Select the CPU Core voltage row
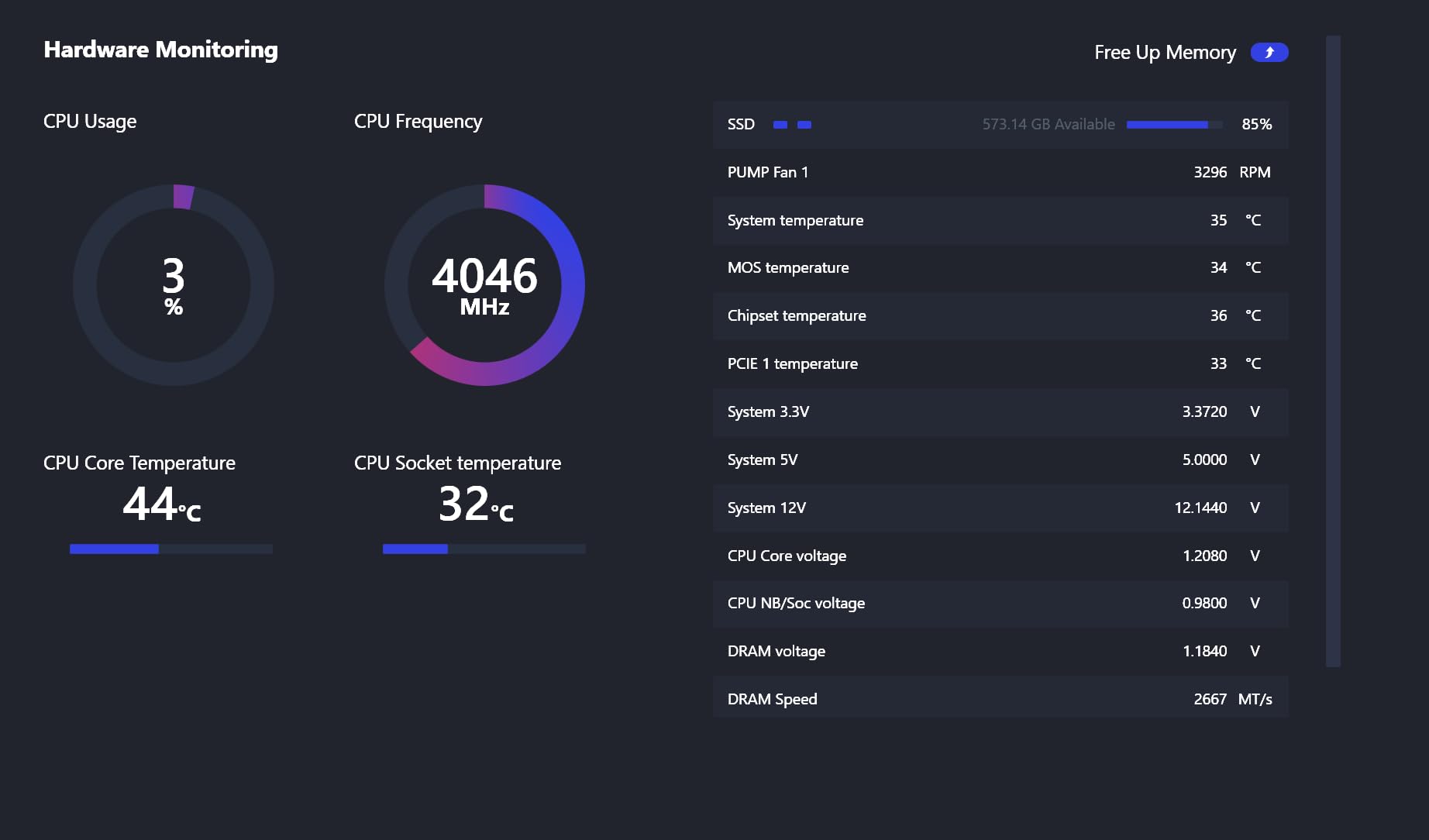The image size is (1429, 840). coord(1000,556)
